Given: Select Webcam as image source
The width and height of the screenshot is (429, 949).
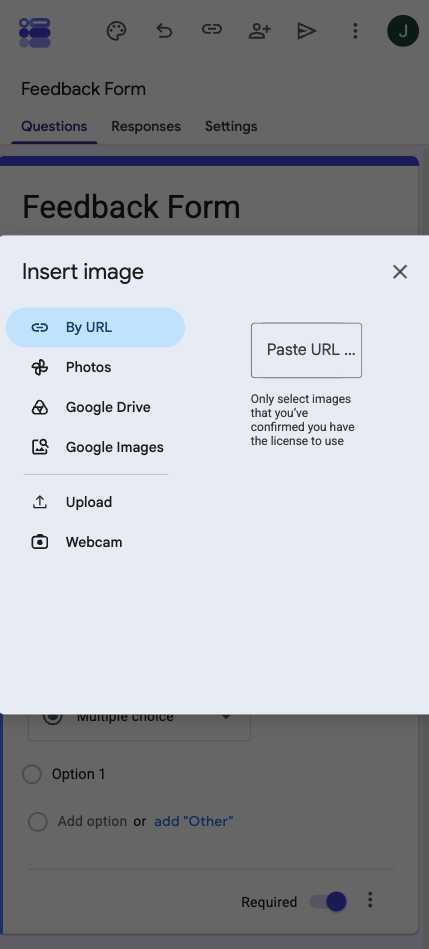Looking at the screenshot, I should click(96, 542).
